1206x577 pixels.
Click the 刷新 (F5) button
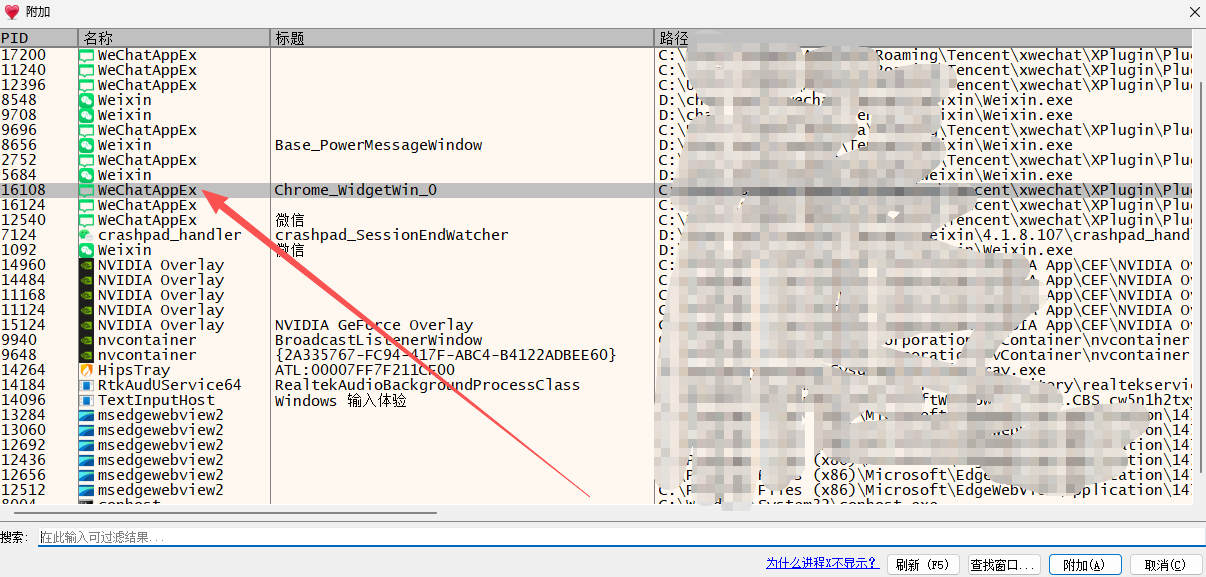click(x=923, y=565)
